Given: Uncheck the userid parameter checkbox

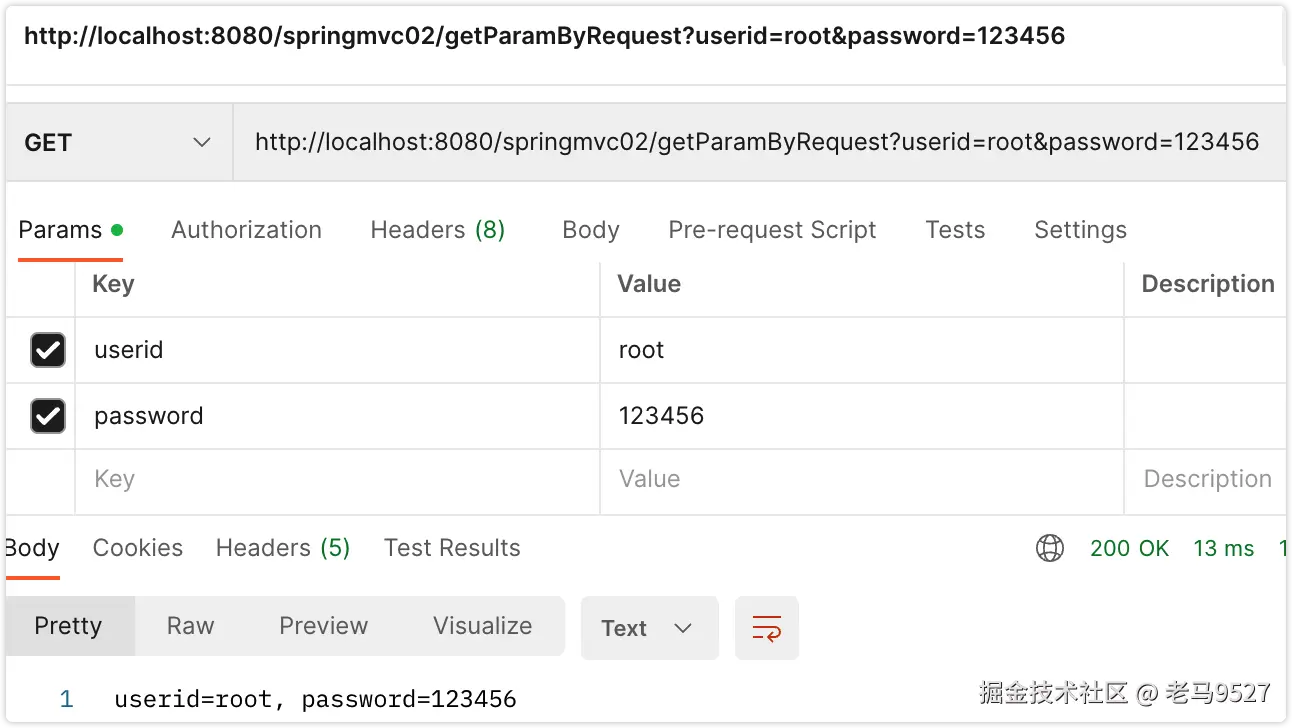Looking at the screenshot, I should (x=48, y=350).
